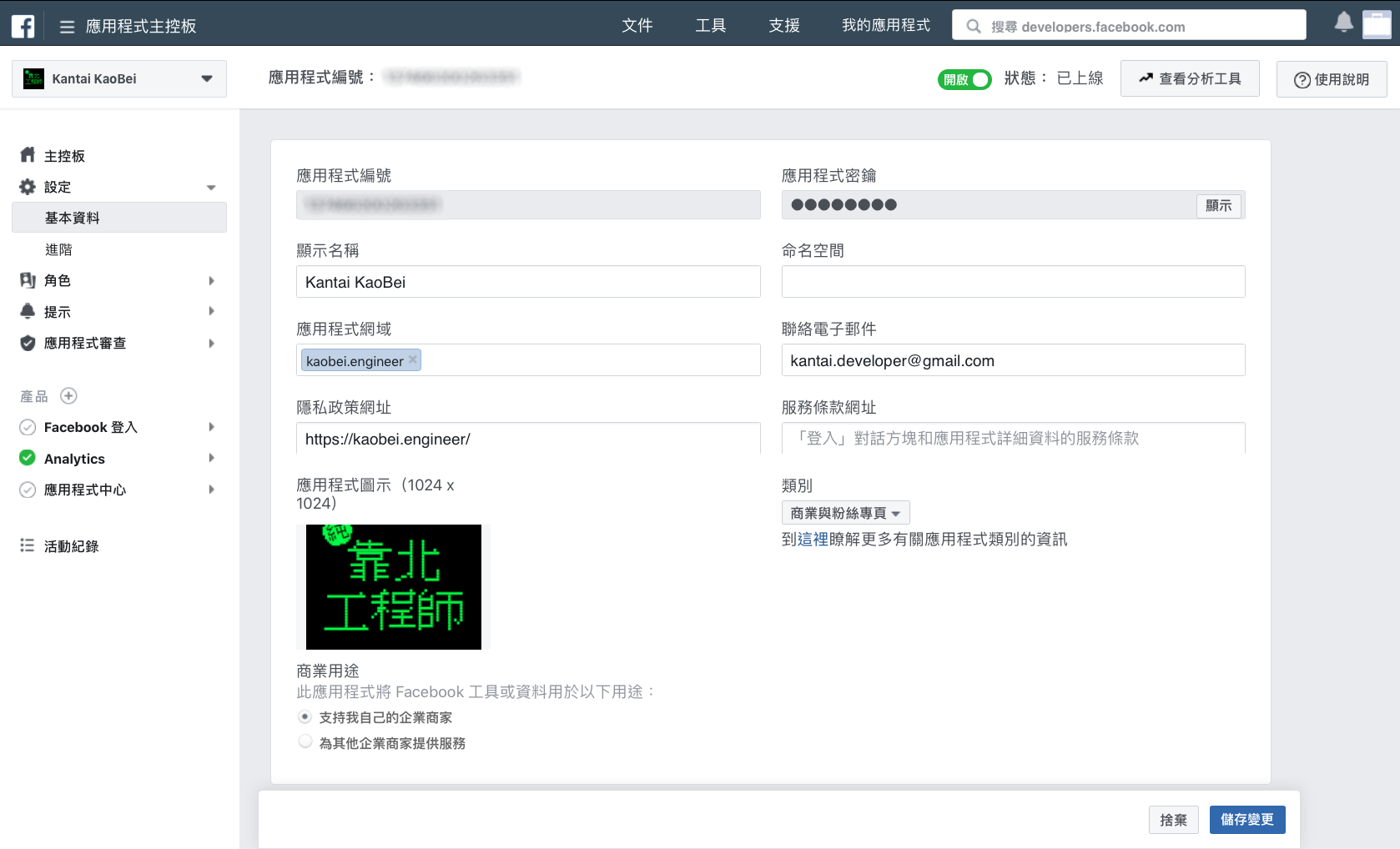This screenshot has height=849, width=1400.
Task: Toggle the app live status switch
Action: 964,79
